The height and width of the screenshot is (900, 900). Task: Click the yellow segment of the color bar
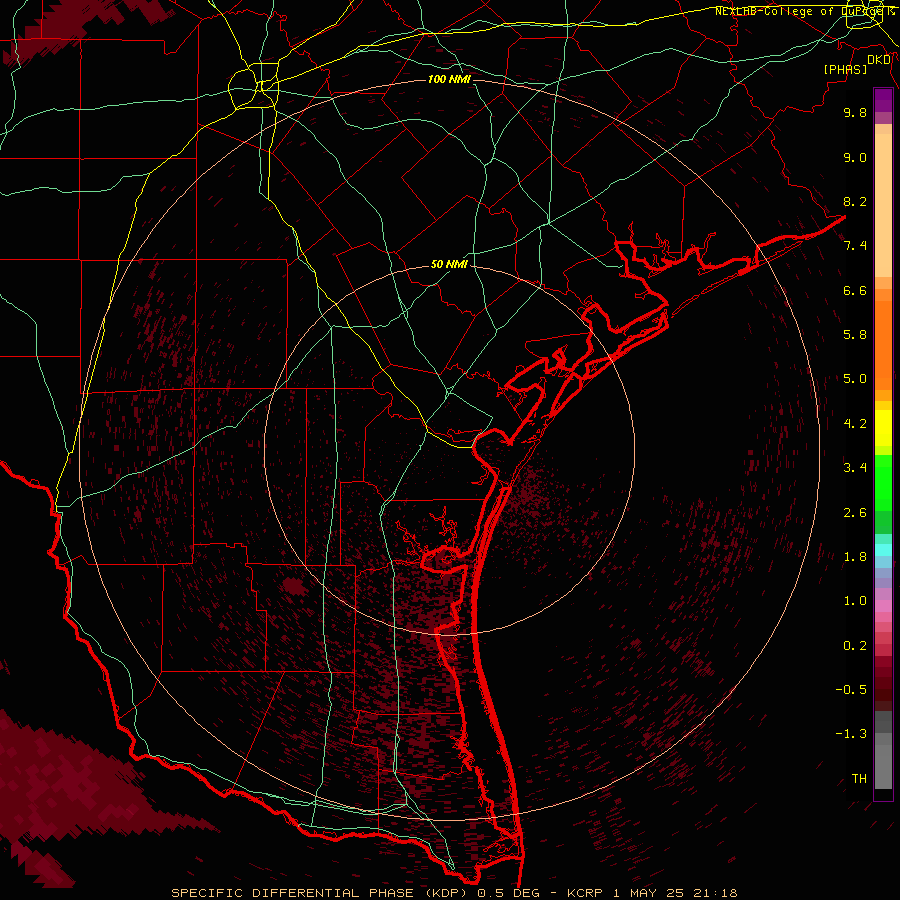point(883,428)
